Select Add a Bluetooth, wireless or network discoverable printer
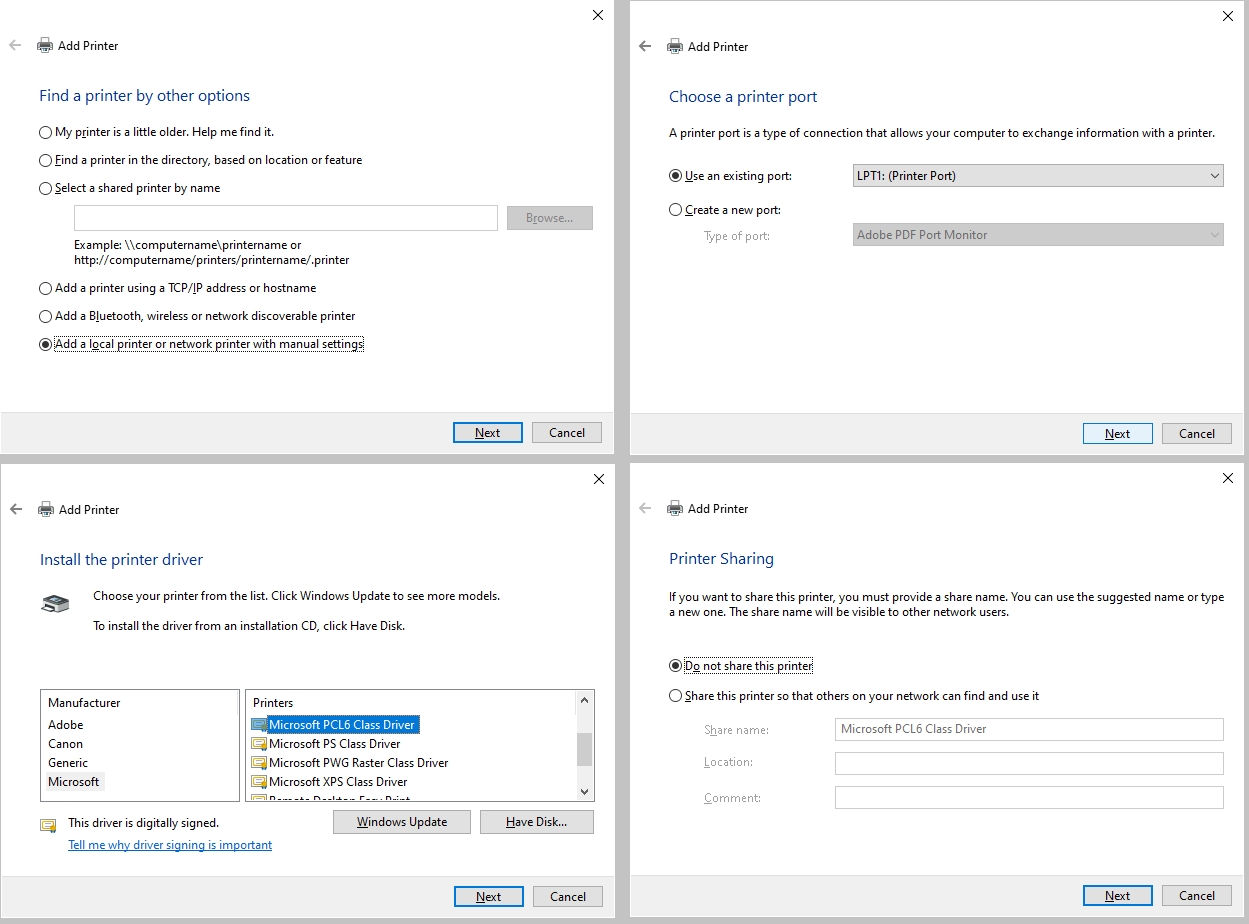1249x924 pixels. tap(45, 316)
